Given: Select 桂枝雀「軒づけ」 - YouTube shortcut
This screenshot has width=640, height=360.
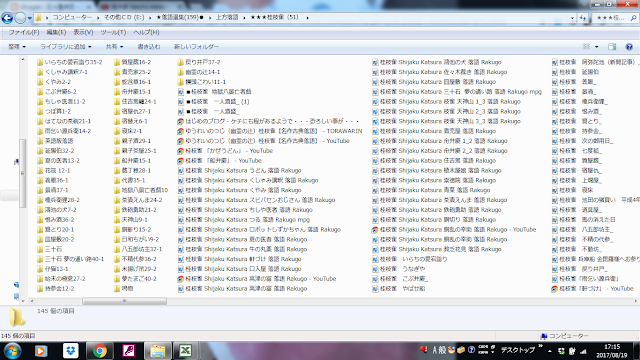Looking at the screenshot, I should click(x=592, y=289).
